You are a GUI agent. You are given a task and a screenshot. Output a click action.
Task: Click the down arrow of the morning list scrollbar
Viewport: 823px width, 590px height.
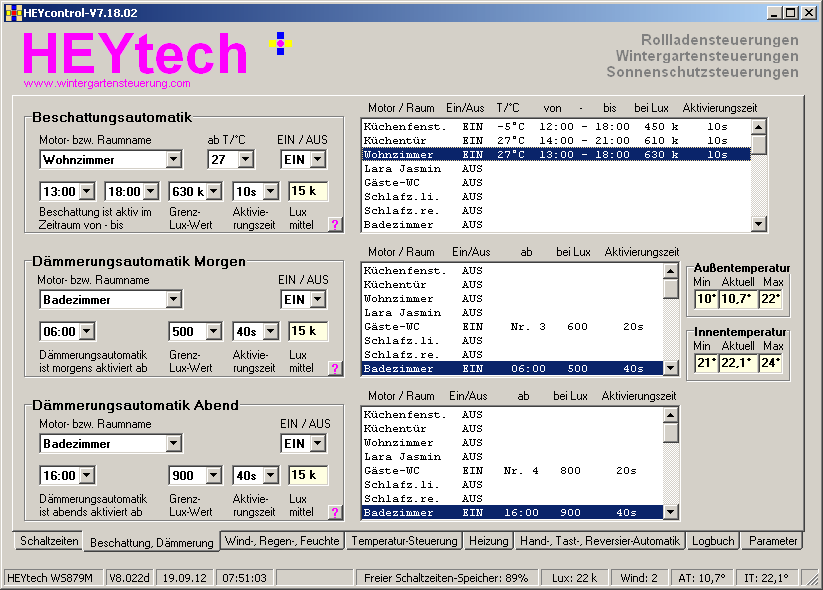coord(671,368)
